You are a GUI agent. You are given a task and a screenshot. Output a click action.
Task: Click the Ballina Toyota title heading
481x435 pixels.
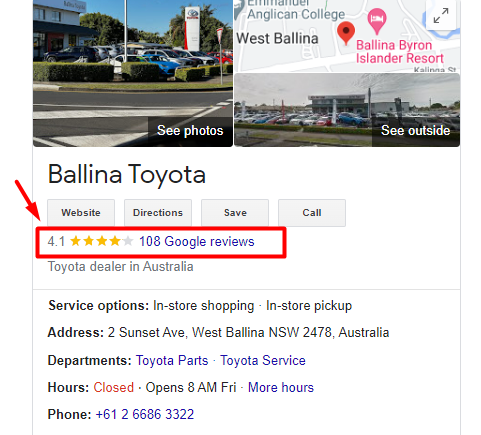pos(127,174)
